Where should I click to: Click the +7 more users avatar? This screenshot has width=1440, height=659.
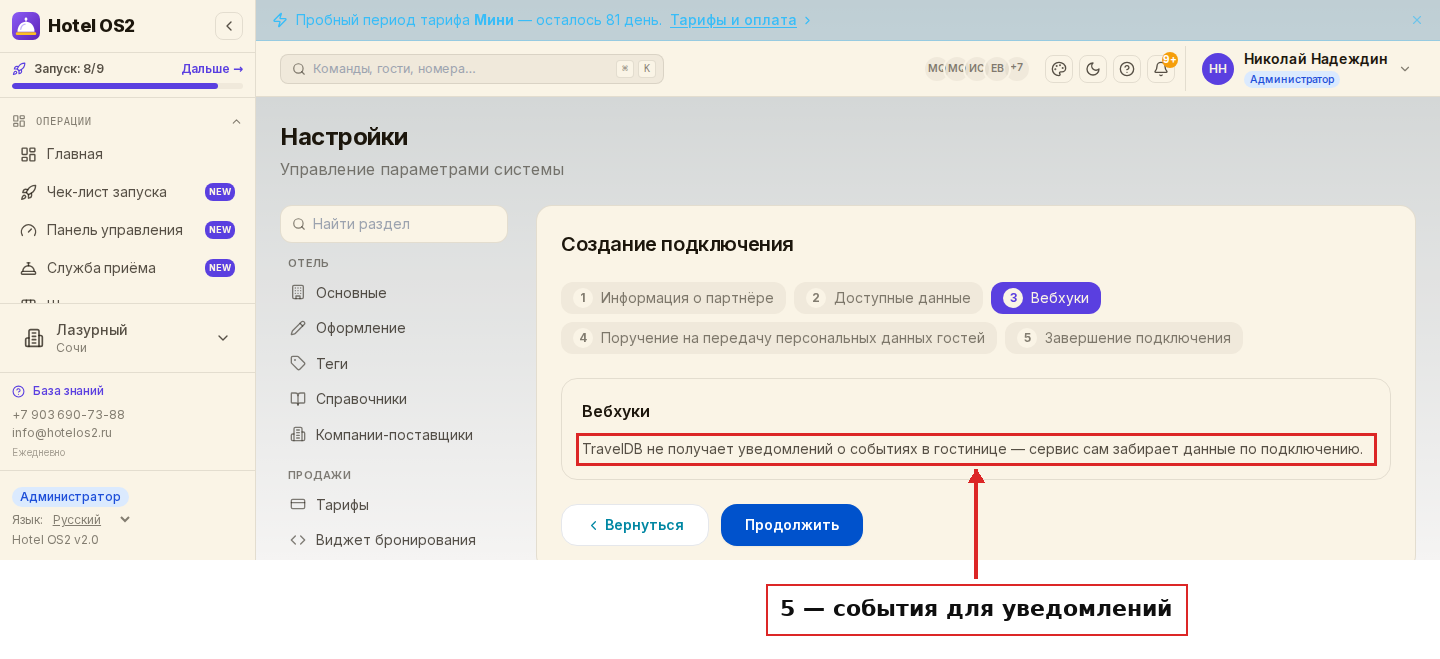[x=1017, y=68]
